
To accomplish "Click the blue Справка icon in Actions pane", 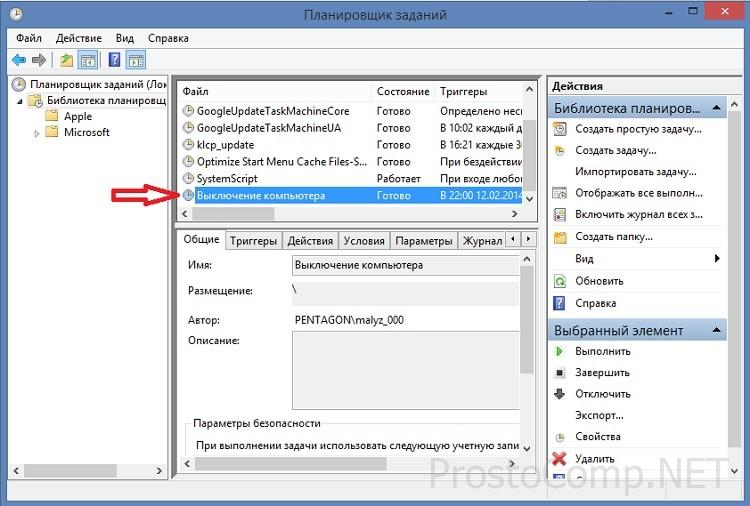I will 559,303.
